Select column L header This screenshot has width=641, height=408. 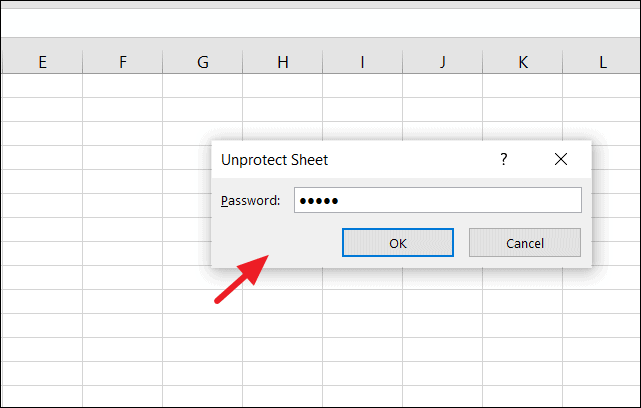tap(602, 62)
